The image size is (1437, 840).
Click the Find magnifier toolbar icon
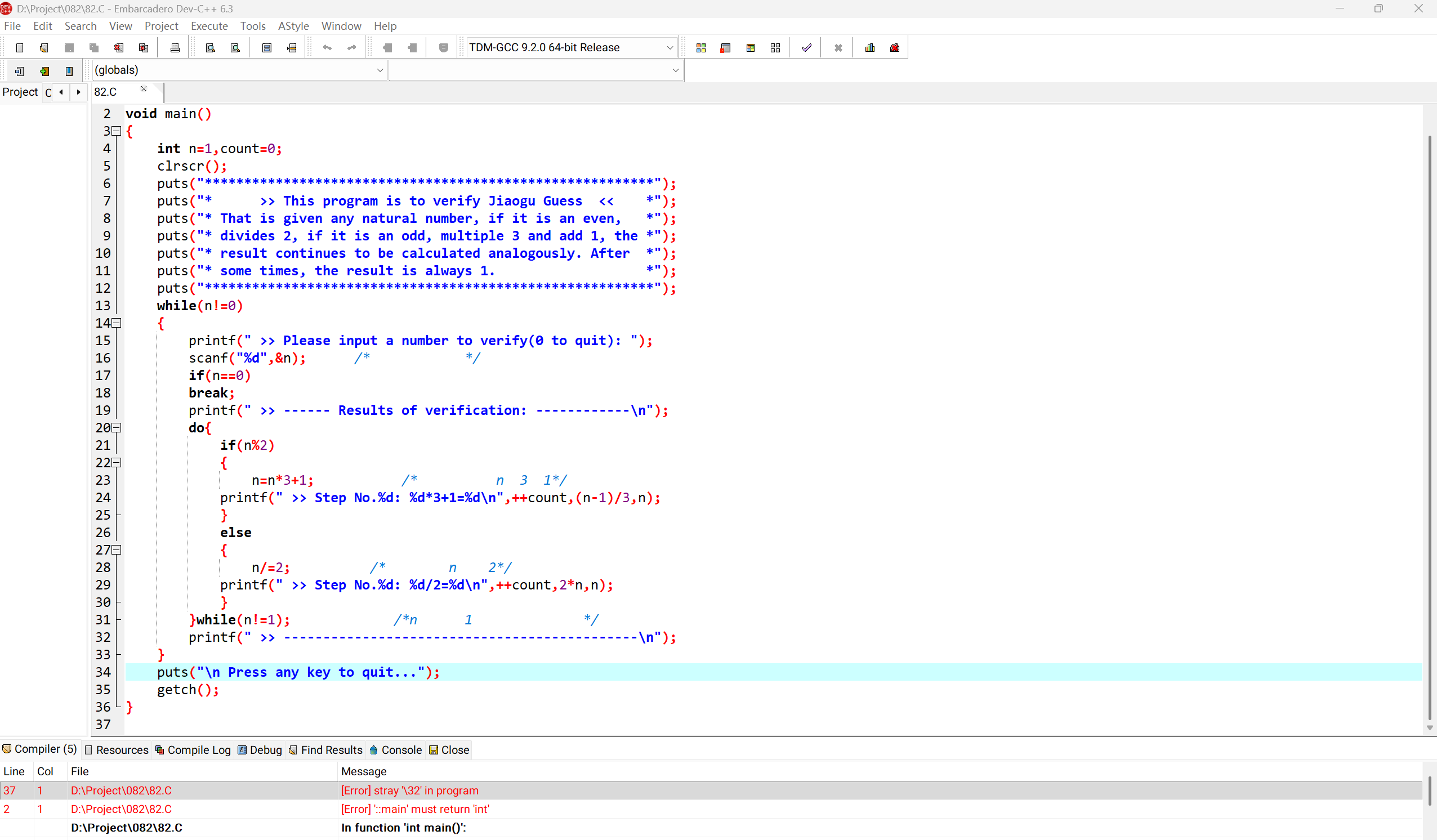pos(211,48)
